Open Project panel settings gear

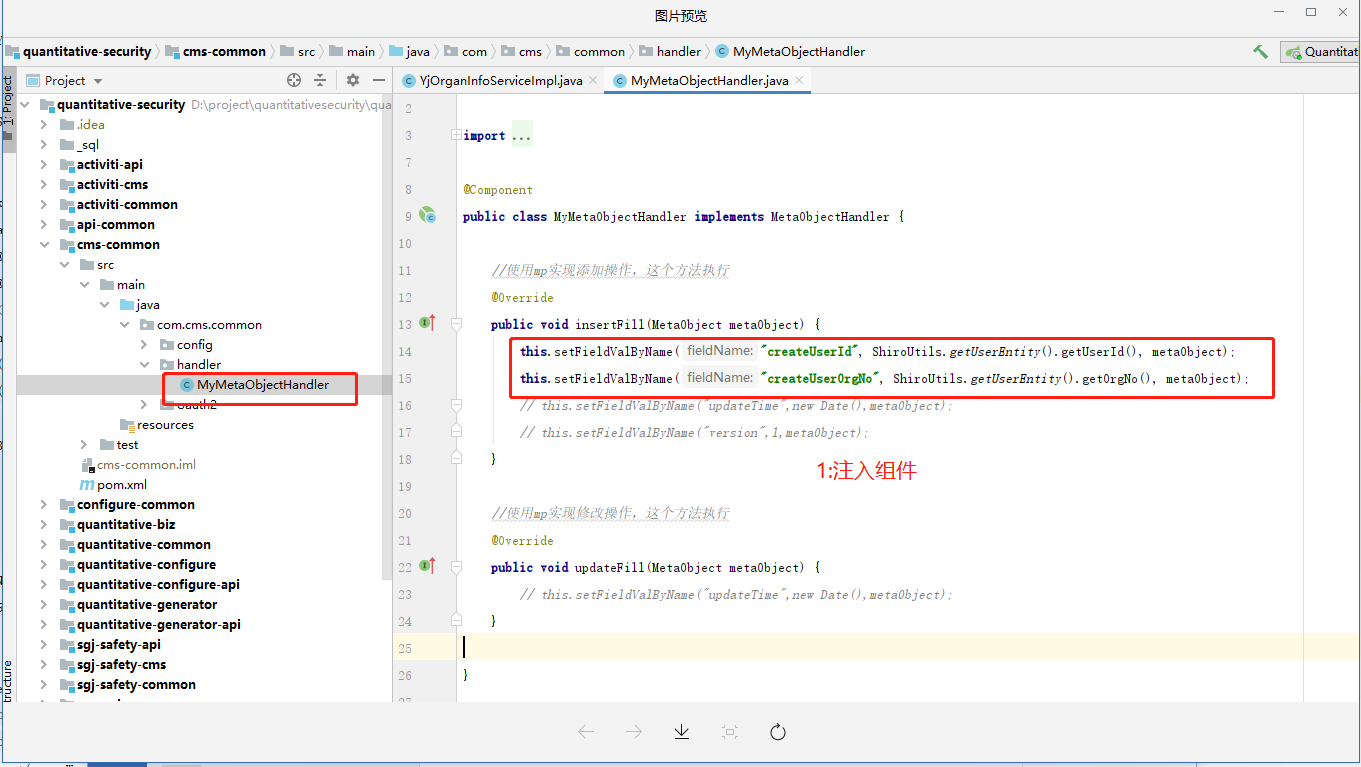point(353,80)
